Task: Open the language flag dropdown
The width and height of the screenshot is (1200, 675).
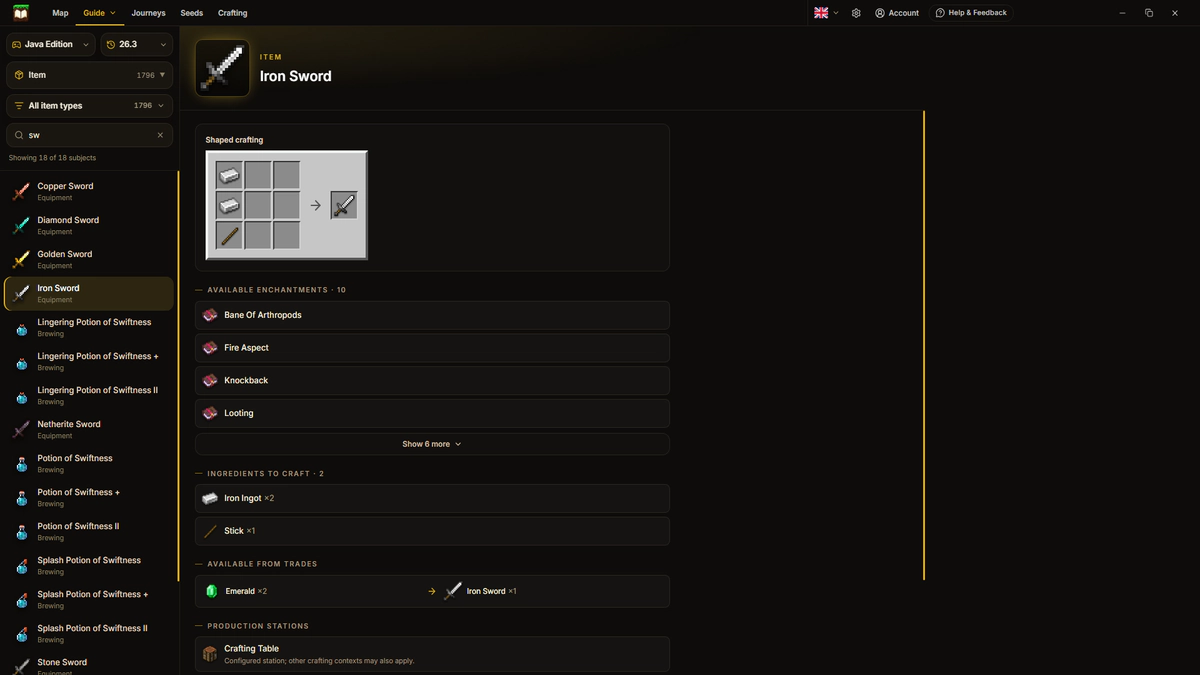Action: click(826, 13)
